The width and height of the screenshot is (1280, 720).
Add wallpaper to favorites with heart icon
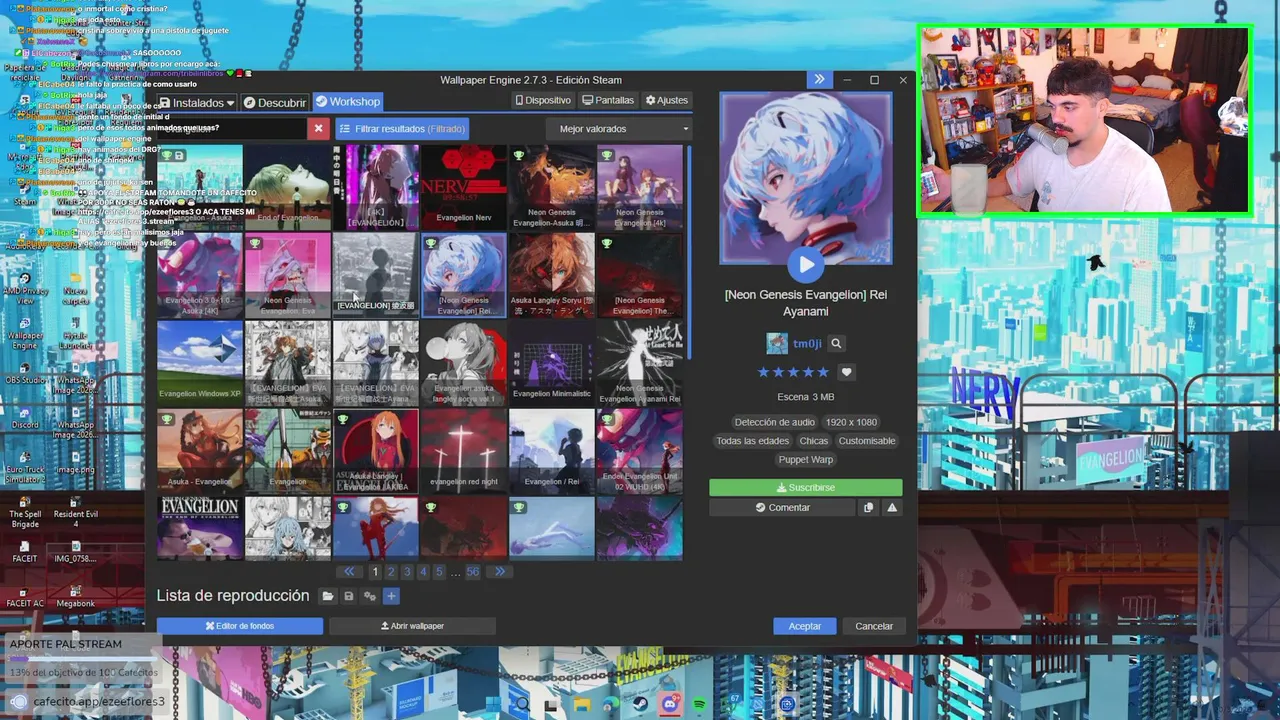click(846, 372)
